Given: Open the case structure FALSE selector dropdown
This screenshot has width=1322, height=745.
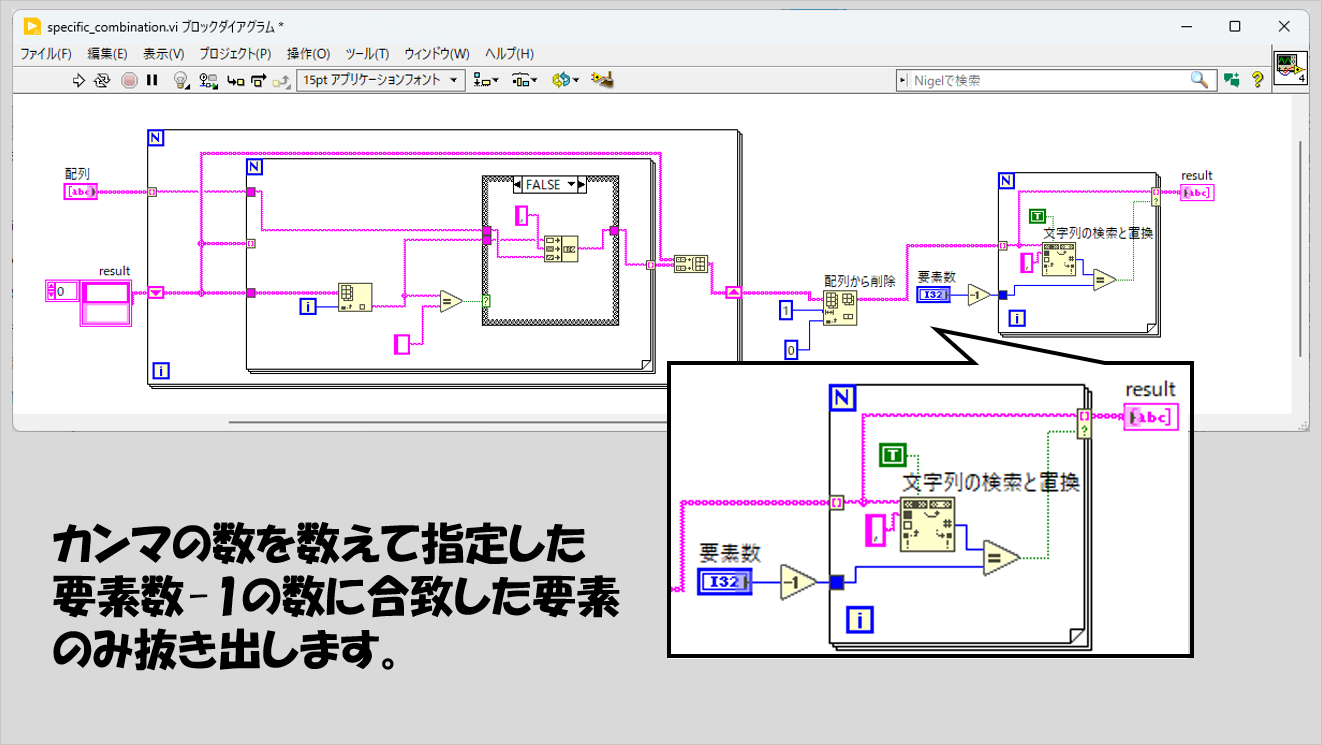Looking at the screenshot, I should click(x=572, y=185).
